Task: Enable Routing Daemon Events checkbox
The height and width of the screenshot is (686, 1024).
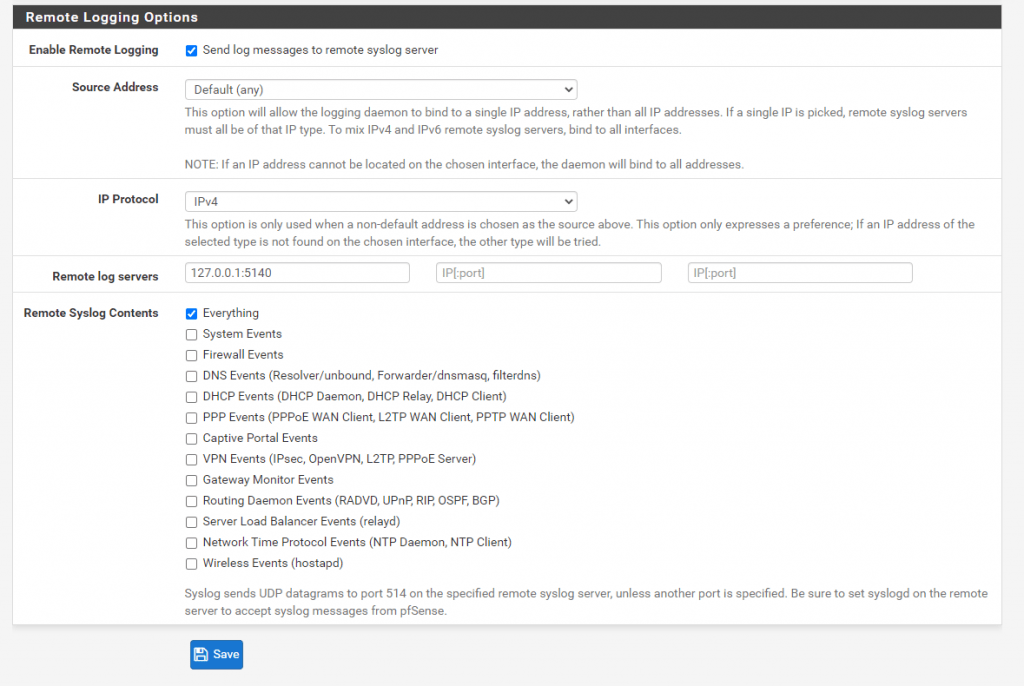Action: (191, 502)
